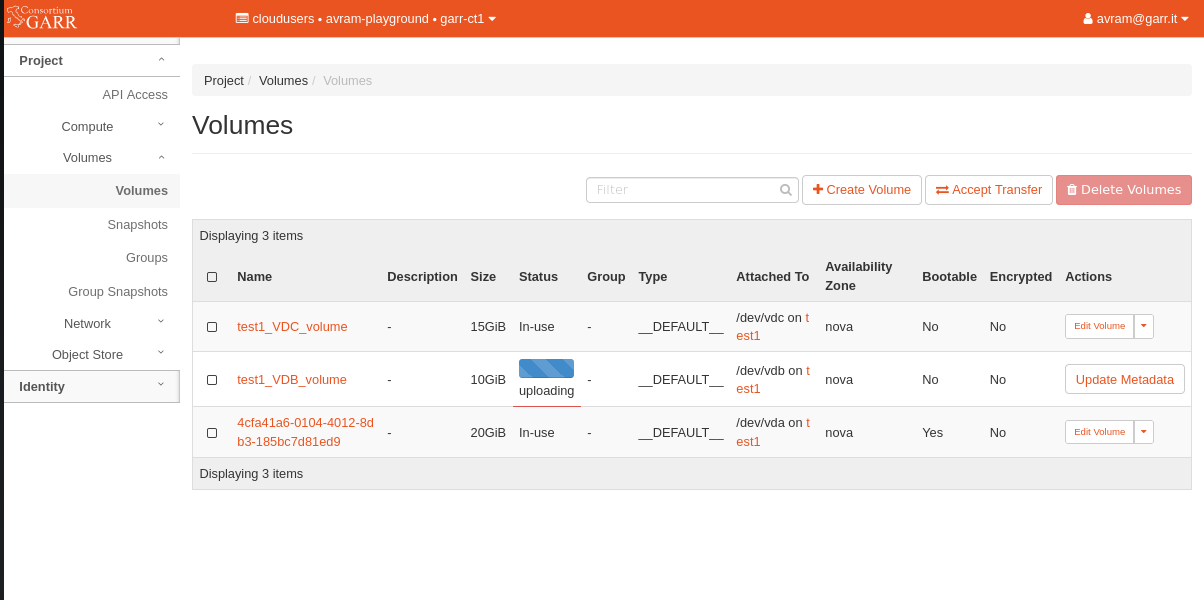Click Edit Volume for test1_VDC_volume
1204x600 pixels.
point(1099,326)
